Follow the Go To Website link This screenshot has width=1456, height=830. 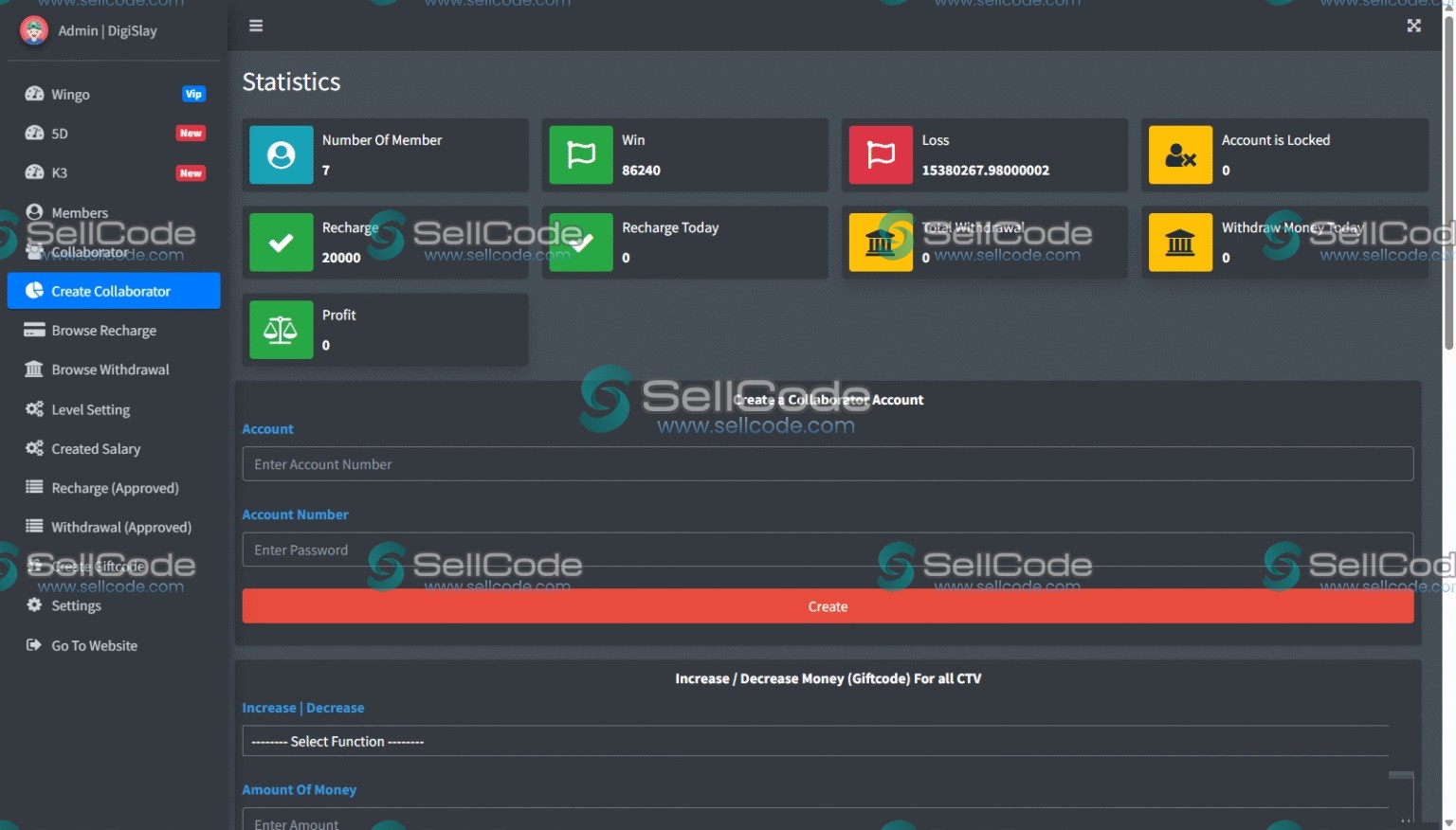pos(114,645)
